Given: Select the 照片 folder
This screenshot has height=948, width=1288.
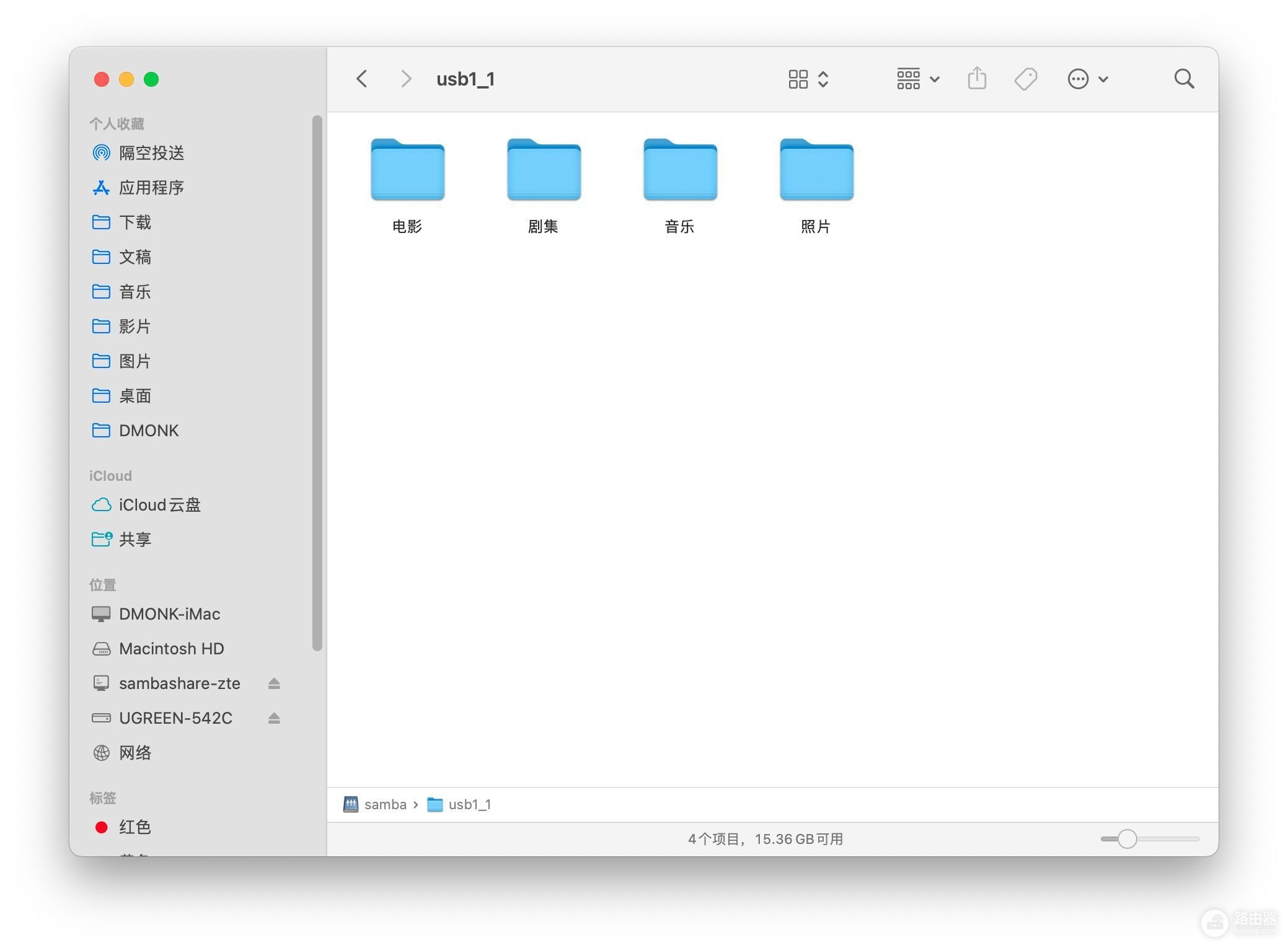Looking at the screenshot, I should pos(816,185).
